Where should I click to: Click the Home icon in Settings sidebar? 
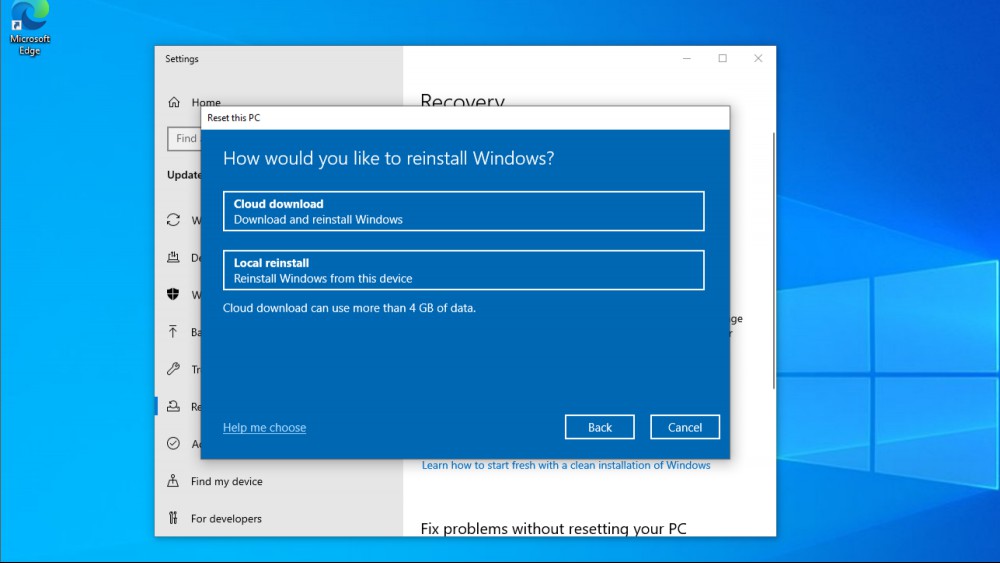click(174, 102)
